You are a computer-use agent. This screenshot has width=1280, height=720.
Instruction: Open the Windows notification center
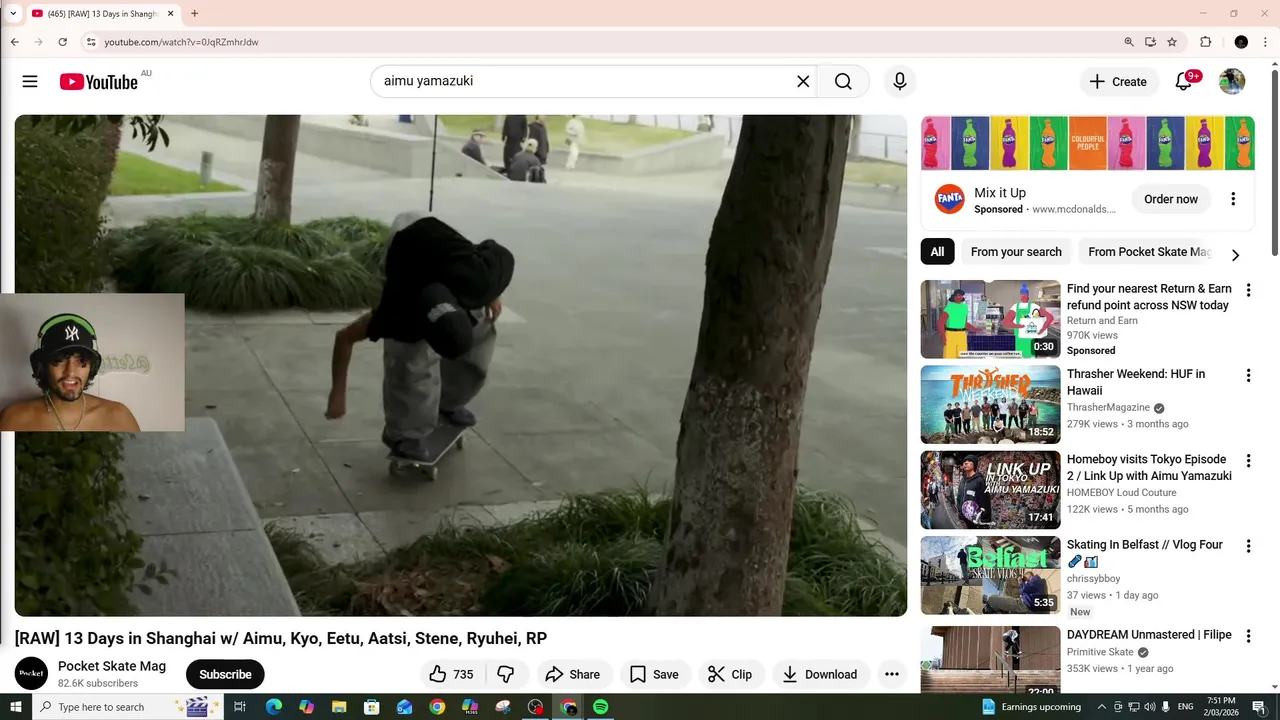[1259, 707]
